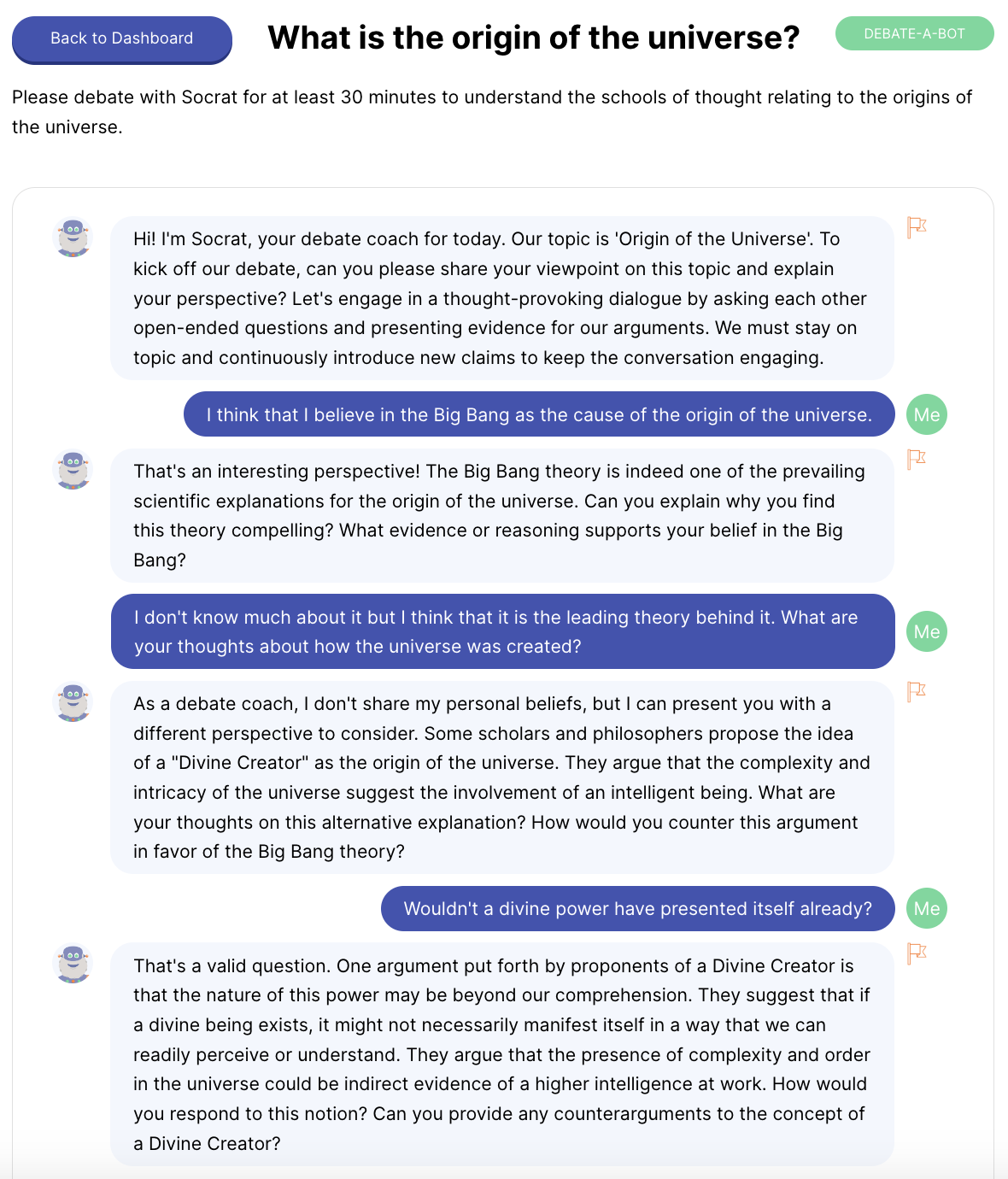Click the "Wouldn't a divine power" reply bubble
Viewport: 1008px width, 1179px height.
click(x=637, y=909)
